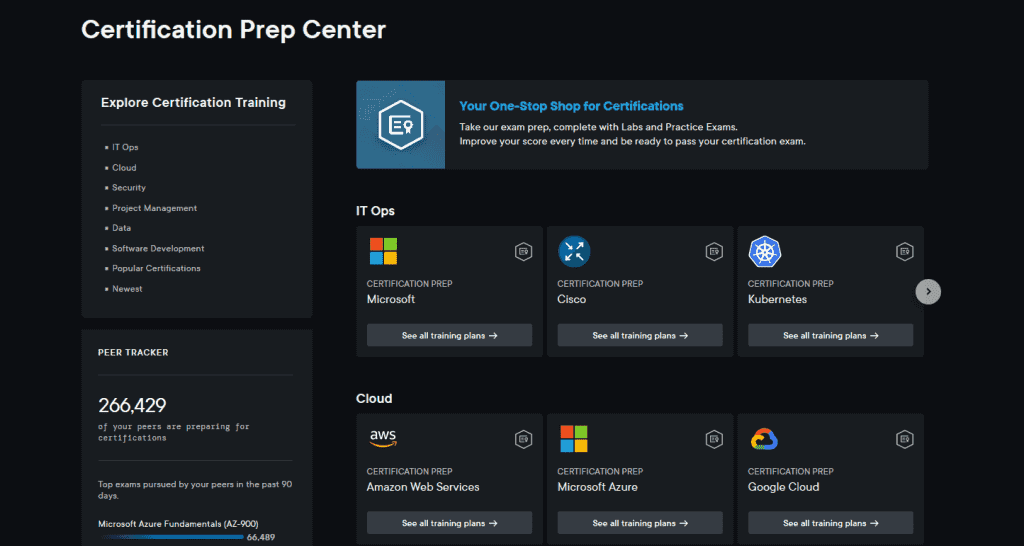The image size is (1024, 546).
Task: Open IT Ops in the Explore Certification Training list
Action: coord(125,148)
